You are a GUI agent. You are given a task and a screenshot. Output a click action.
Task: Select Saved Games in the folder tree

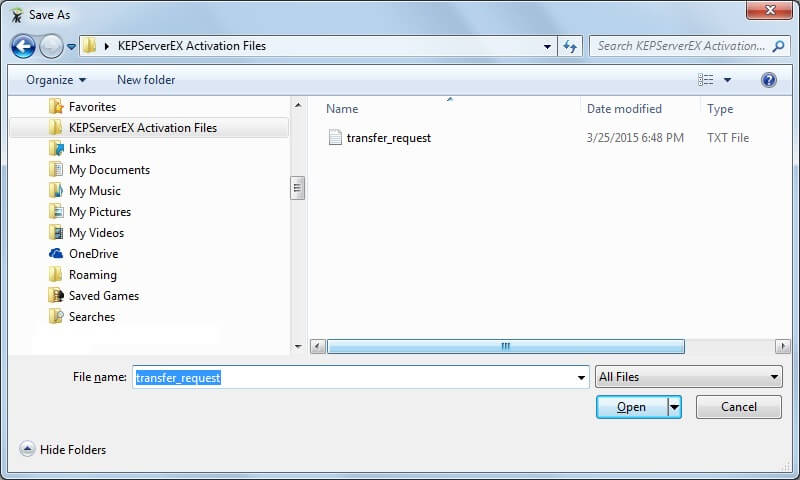(x=103, y=296)
